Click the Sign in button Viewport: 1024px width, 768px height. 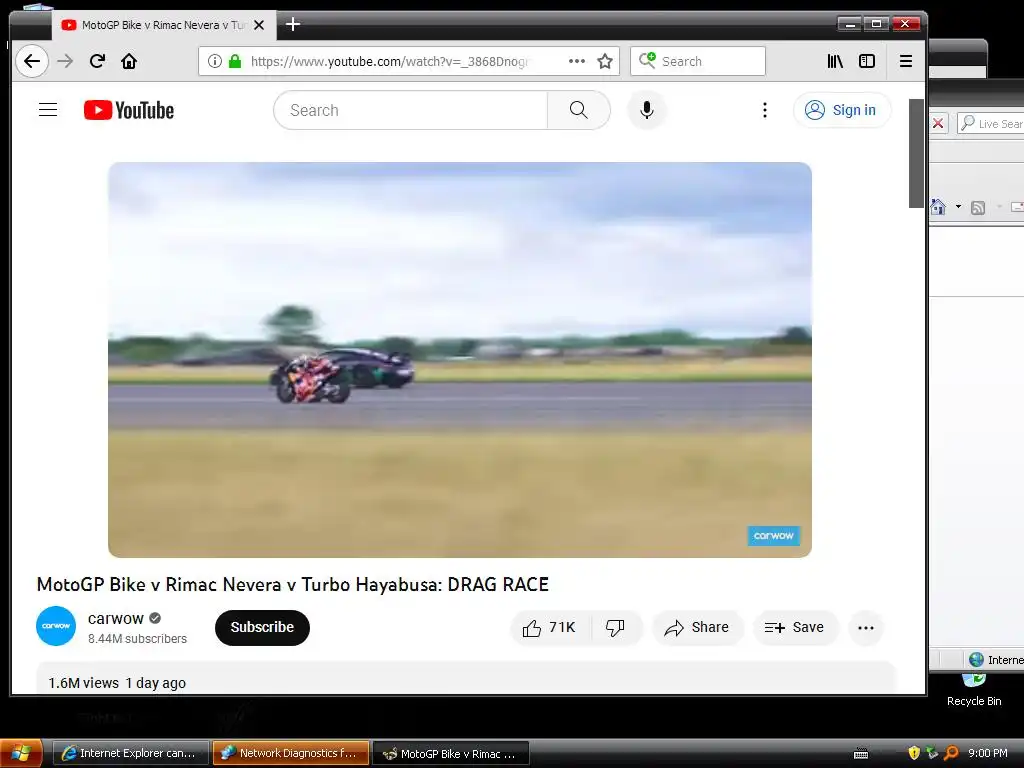pyautogui.click(x=842, y=110)
